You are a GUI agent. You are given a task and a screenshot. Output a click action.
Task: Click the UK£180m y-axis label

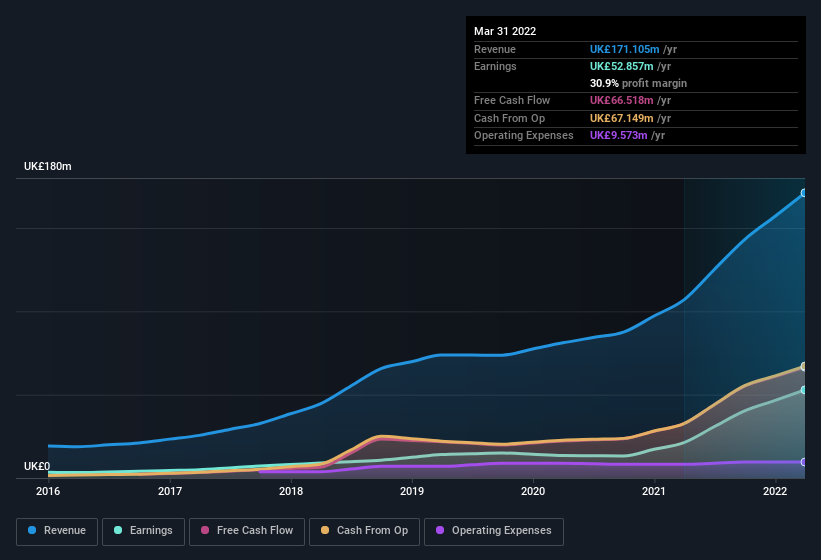[x=48, y=166]
